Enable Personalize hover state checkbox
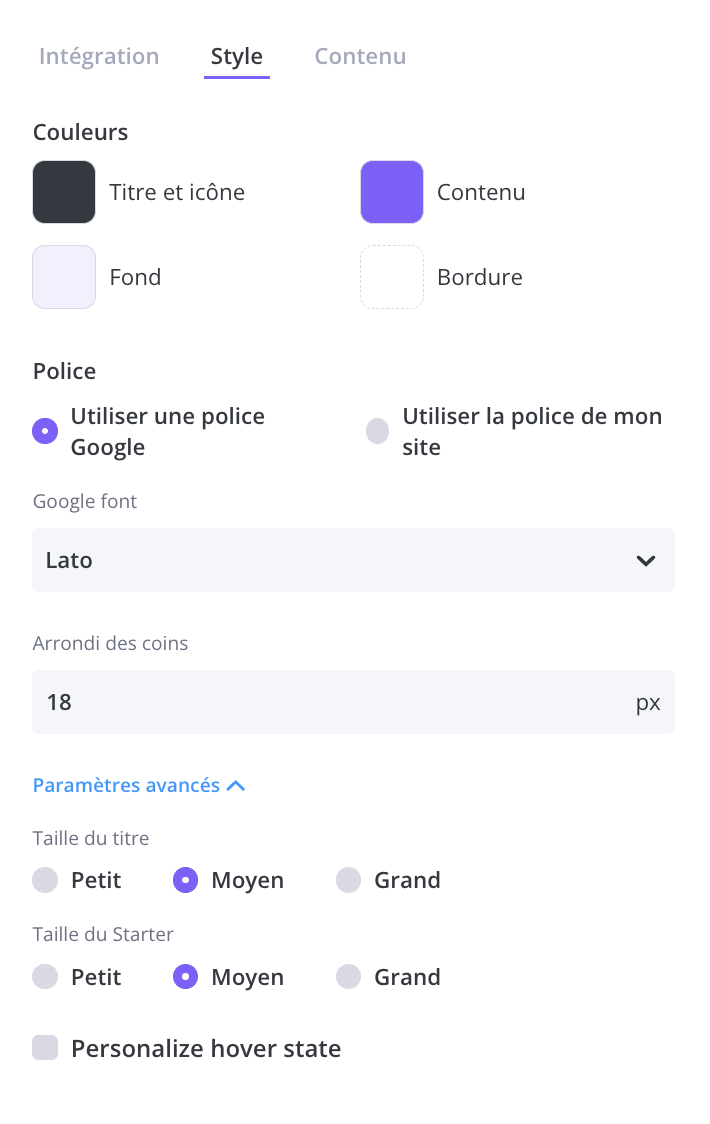Image resolution: width=710 pixels, height=1124 pixels. pos(45,1048)
